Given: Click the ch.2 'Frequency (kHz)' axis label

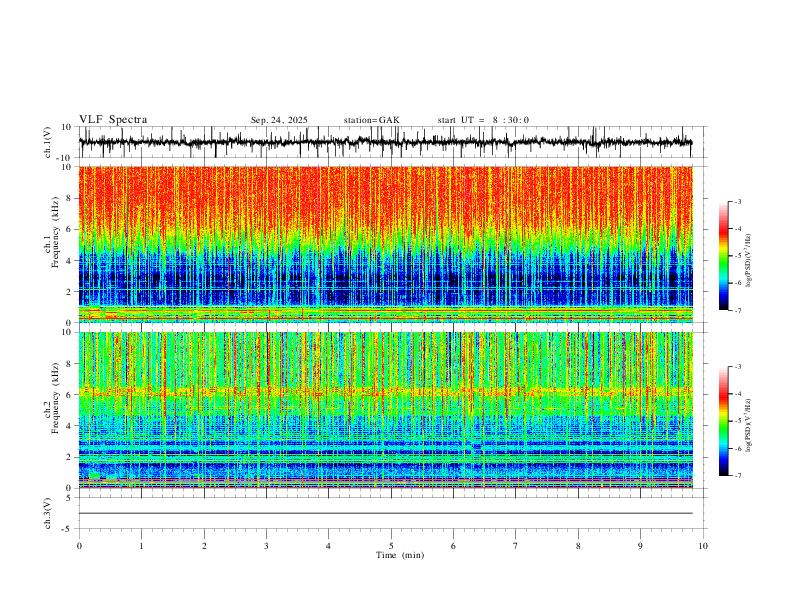Looking at the screenshot, I should click(55, 397).
